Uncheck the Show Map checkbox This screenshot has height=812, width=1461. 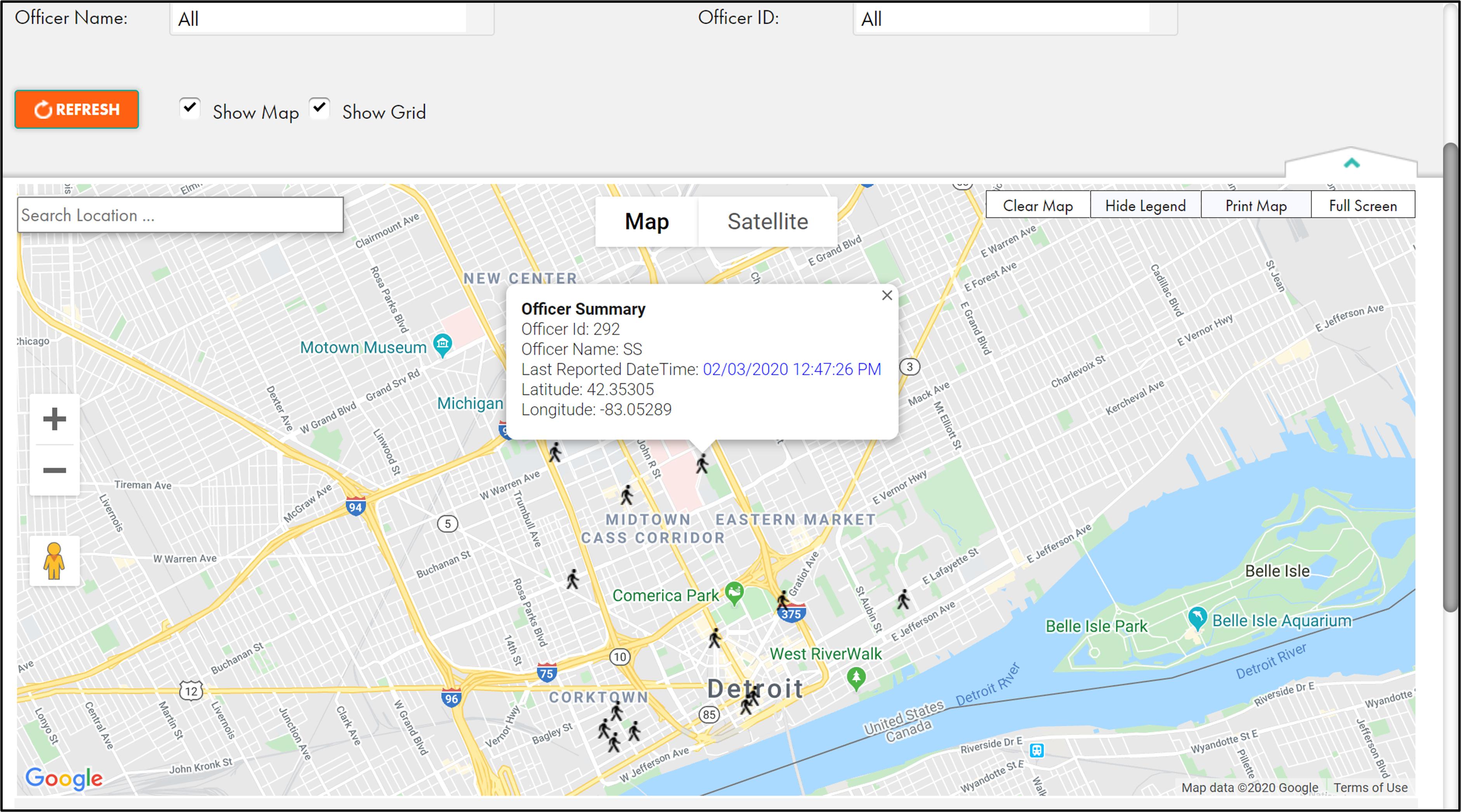[190, 108]
